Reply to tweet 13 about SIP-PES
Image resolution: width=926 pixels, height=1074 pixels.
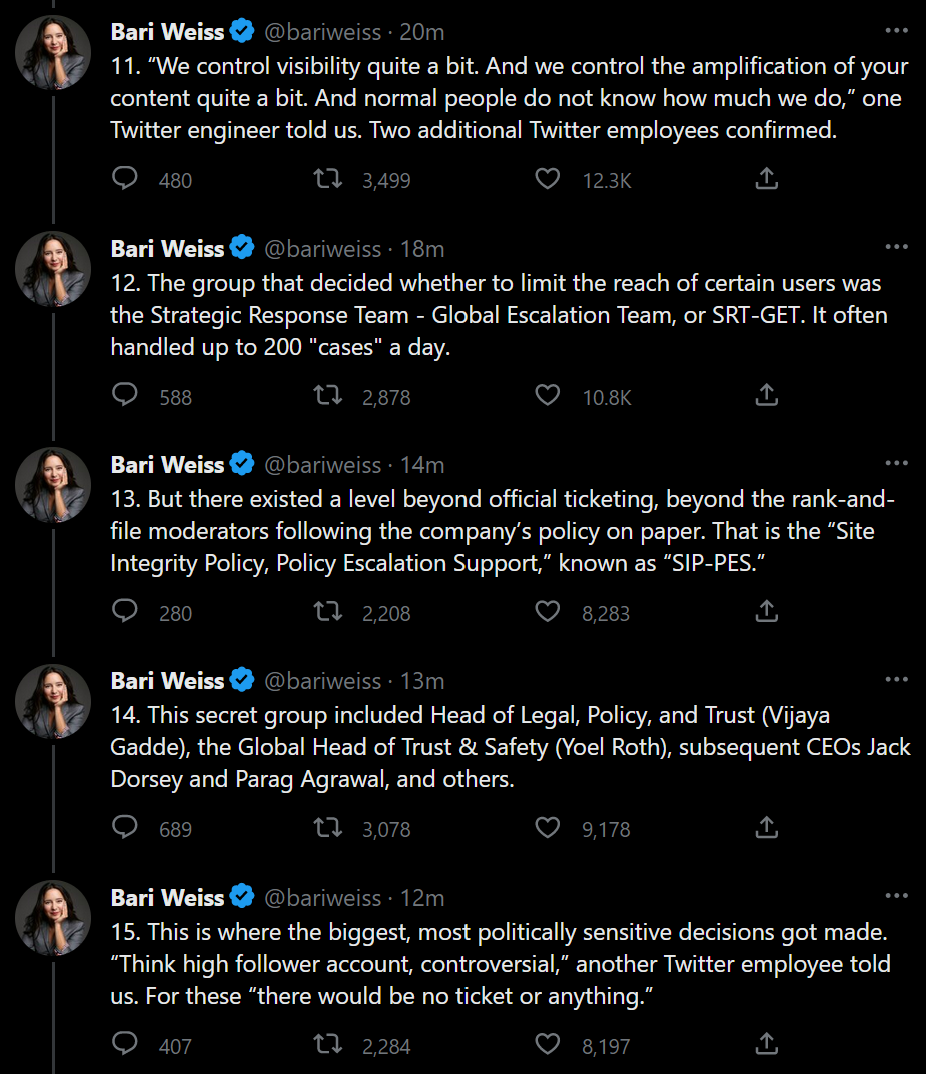pos(124,611)
